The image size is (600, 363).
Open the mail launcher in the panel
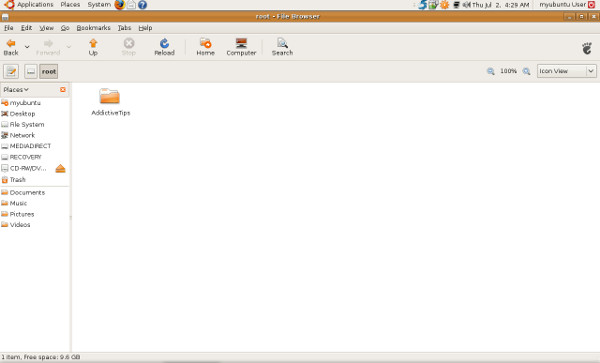[131, 5]
